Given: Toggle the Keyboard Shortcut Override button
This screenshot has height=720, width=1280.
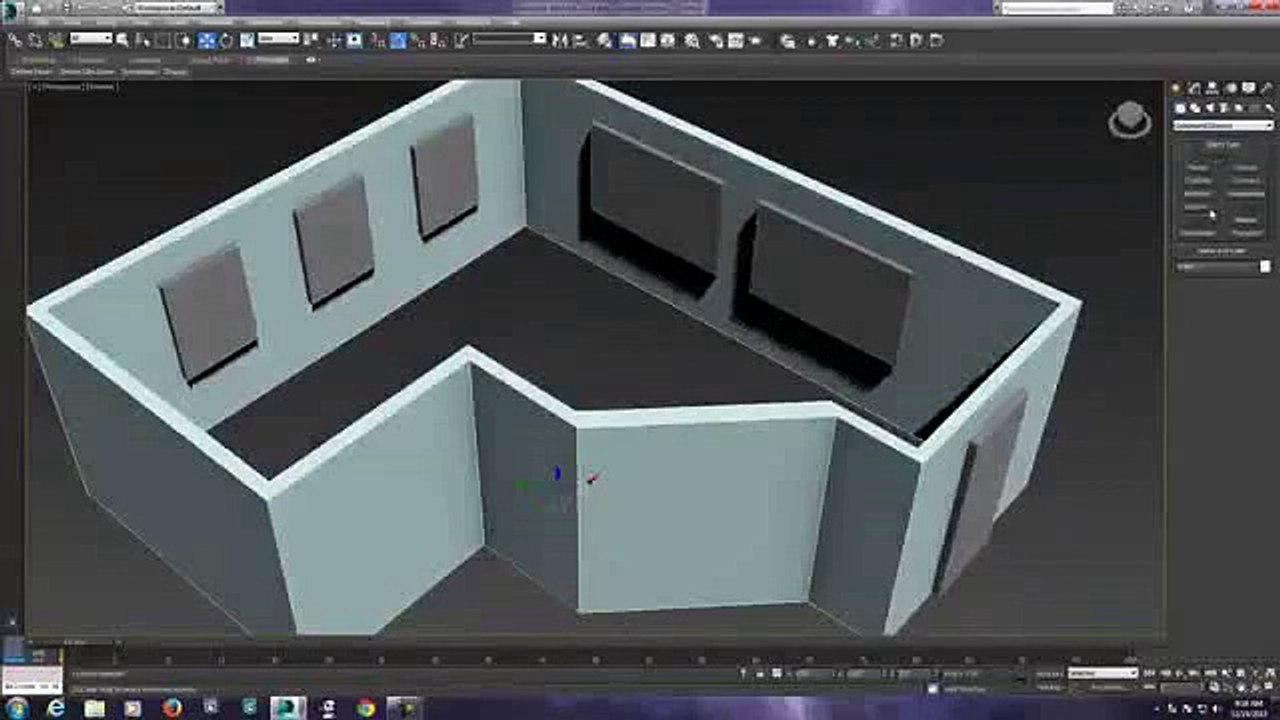Looking at the screenshot, I should pyautogui.click(x=353, y=41).
